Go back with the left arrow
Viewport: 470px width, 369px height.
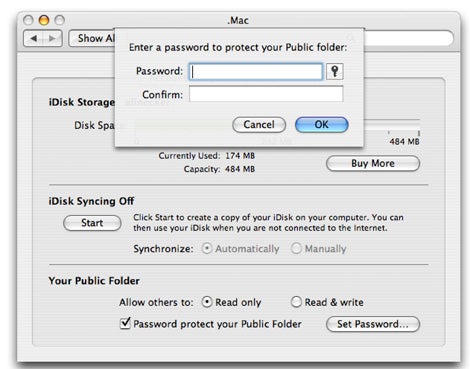click(x=33, y=38)
